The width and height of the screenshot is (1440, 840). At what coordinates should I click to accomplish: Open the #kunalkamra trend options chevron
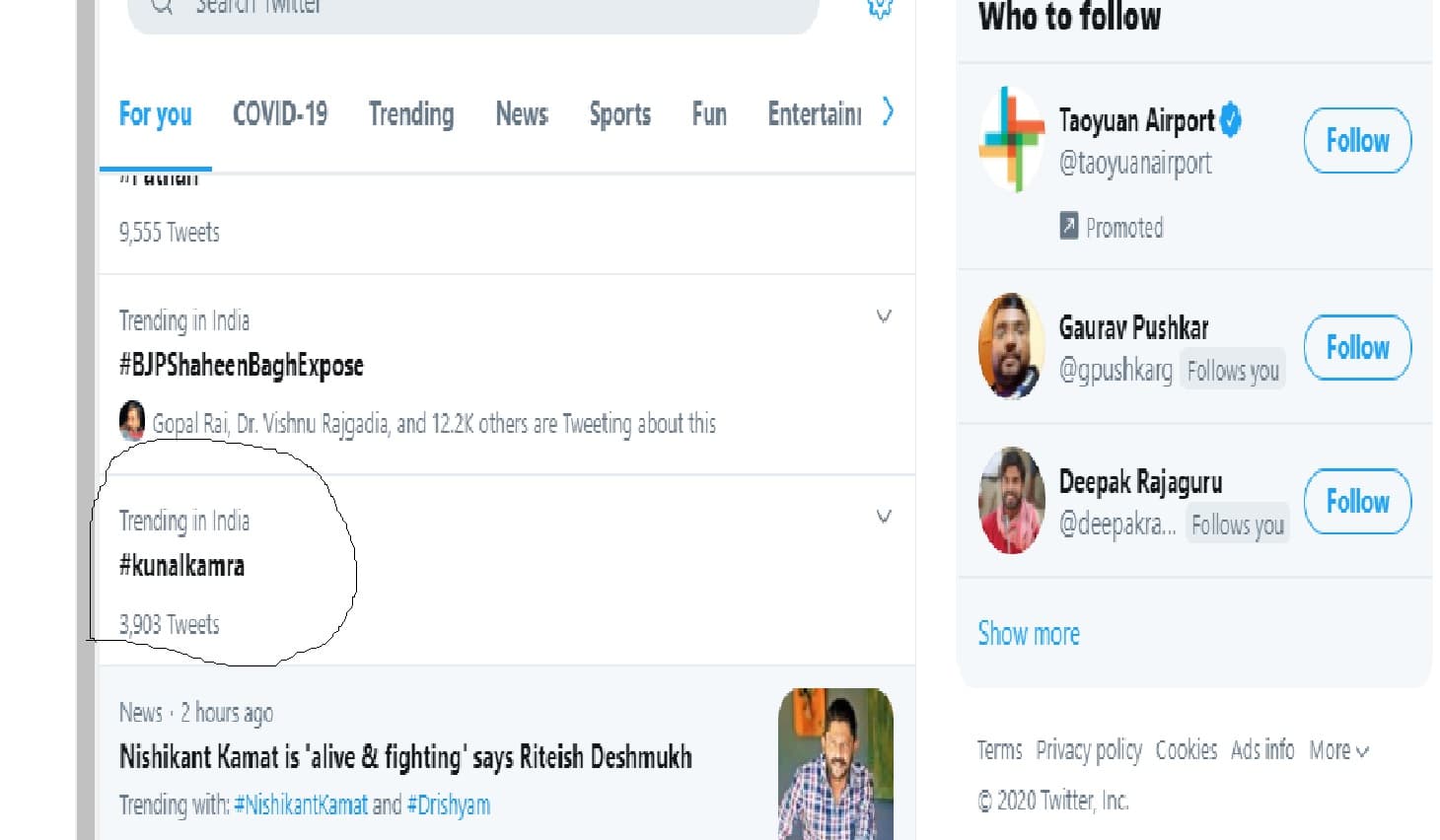coord(884,517)
